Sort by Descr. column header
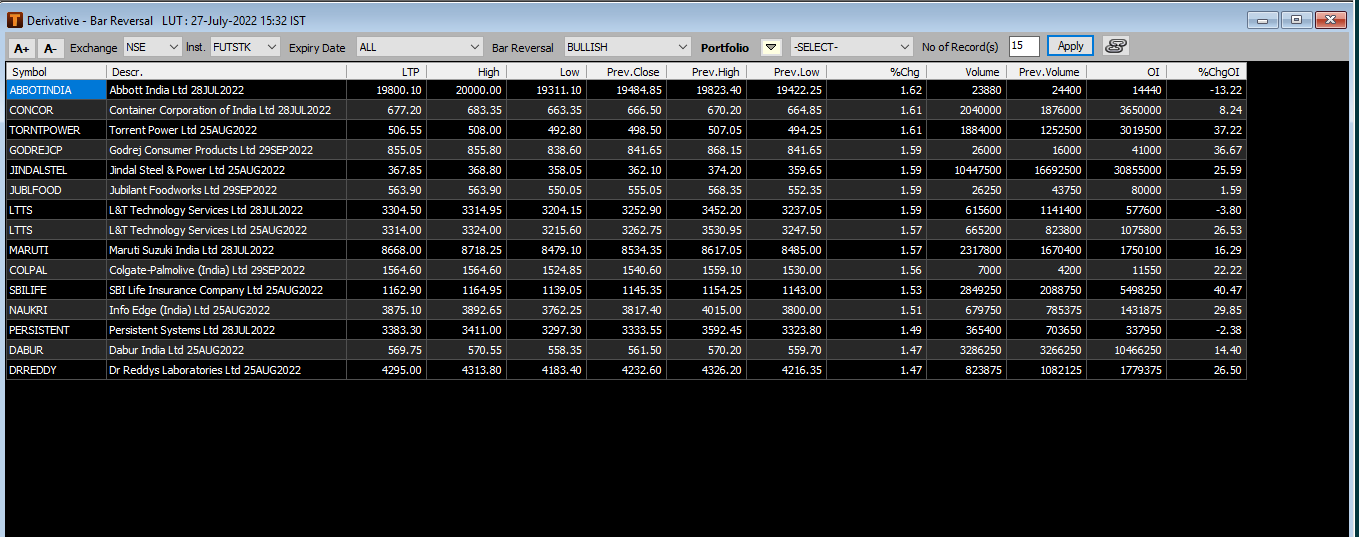The image size is (1359, 537). tap(226, 72)
